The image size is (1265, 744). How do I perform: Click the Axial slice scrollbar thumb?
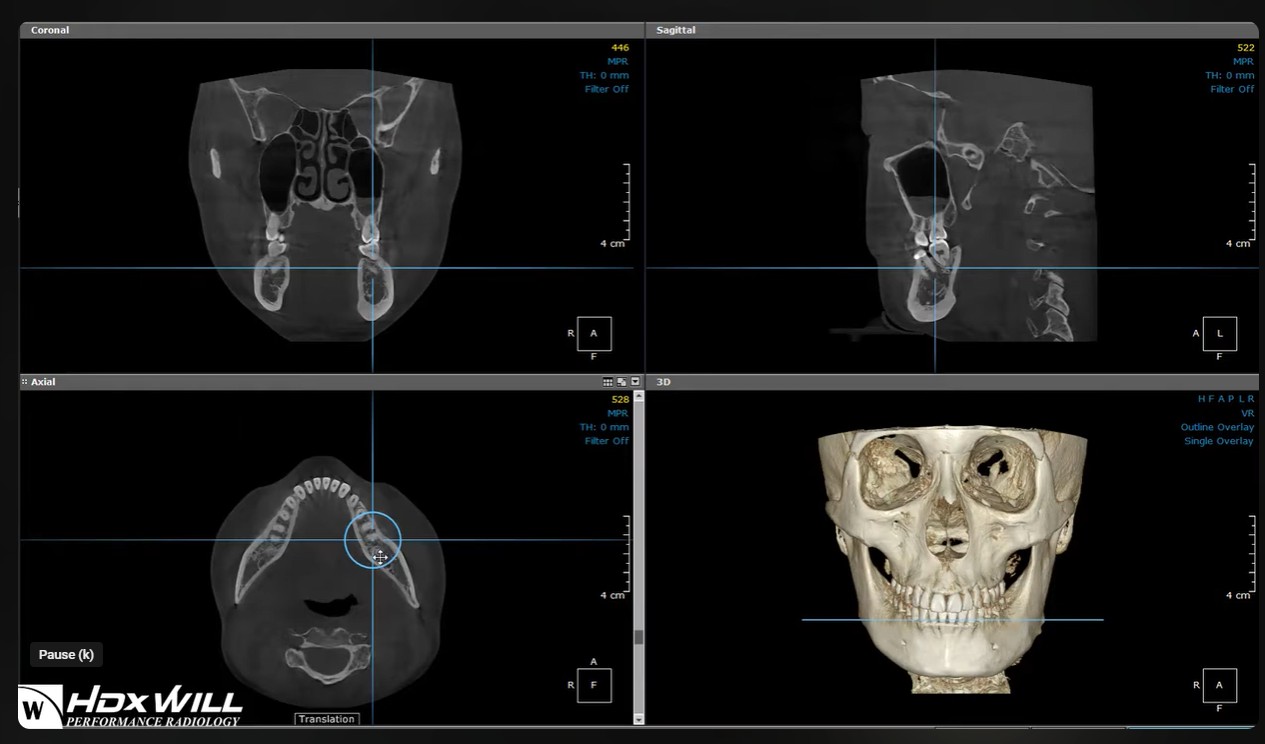[x=639, y=637]
